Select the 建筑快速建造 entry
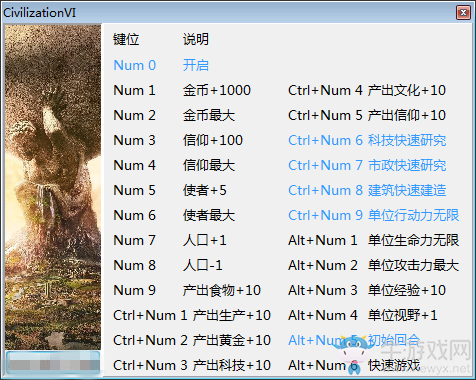This screenshot has width=476, height=380. (407, 190)
